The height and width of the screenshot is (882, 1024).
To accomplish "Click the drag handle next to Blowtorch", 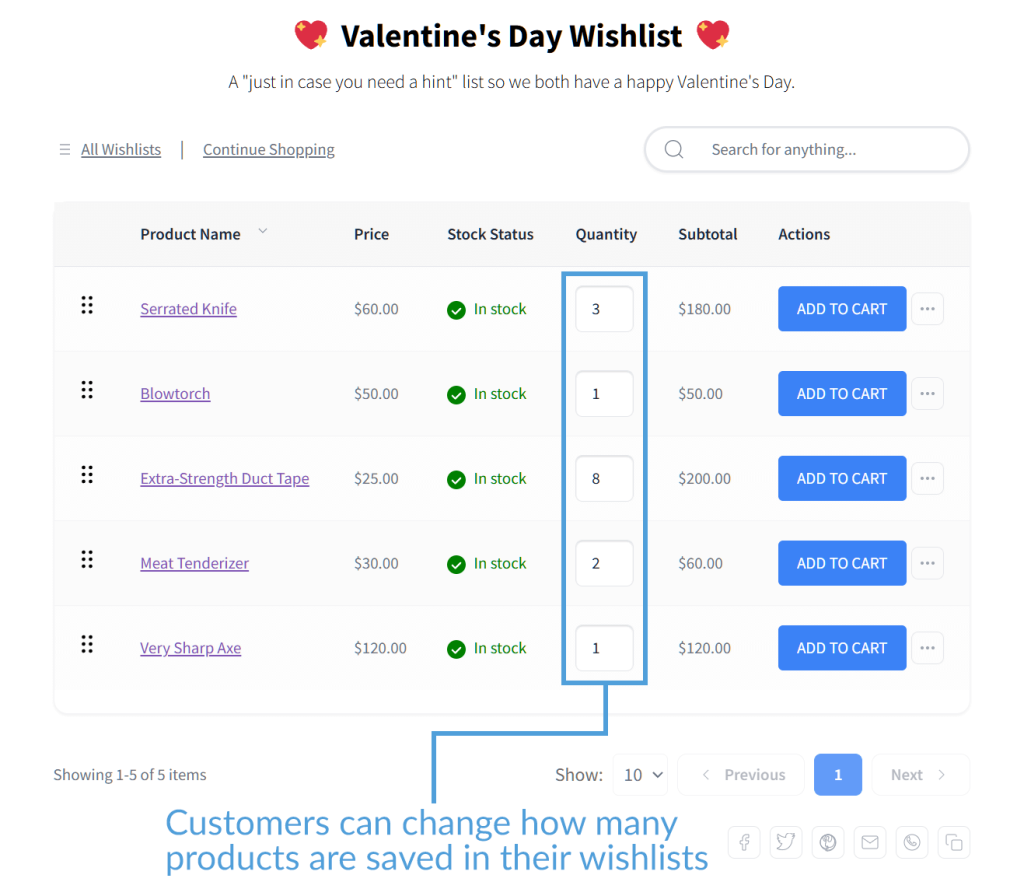I will coord(87,393).
